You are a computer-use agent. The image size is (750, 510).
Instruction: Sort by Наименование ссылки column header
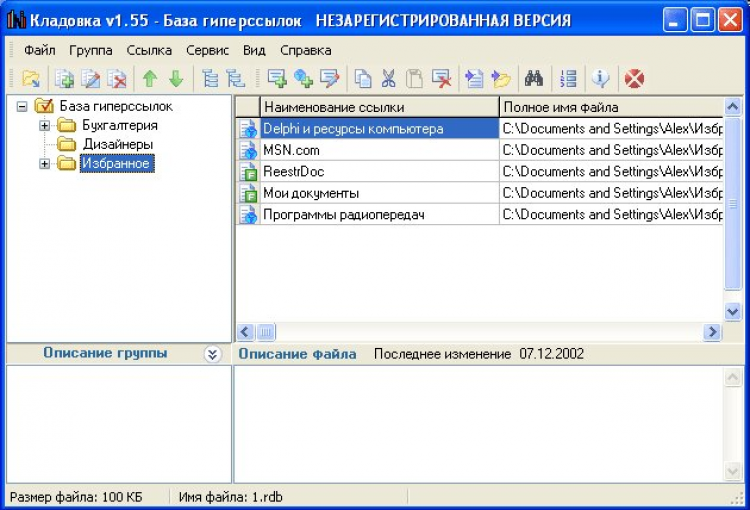coord(379,107)
